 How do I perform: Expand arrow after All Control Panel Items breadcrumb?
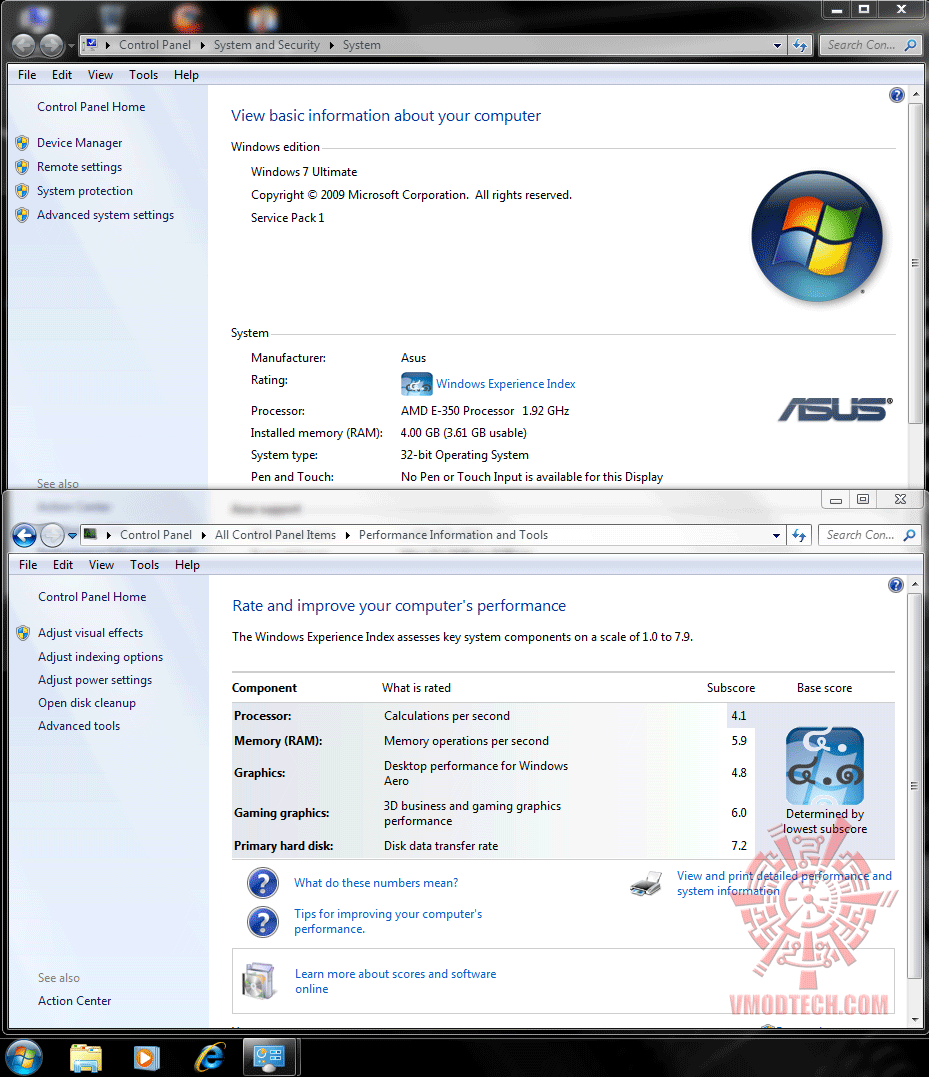[347, 535]
